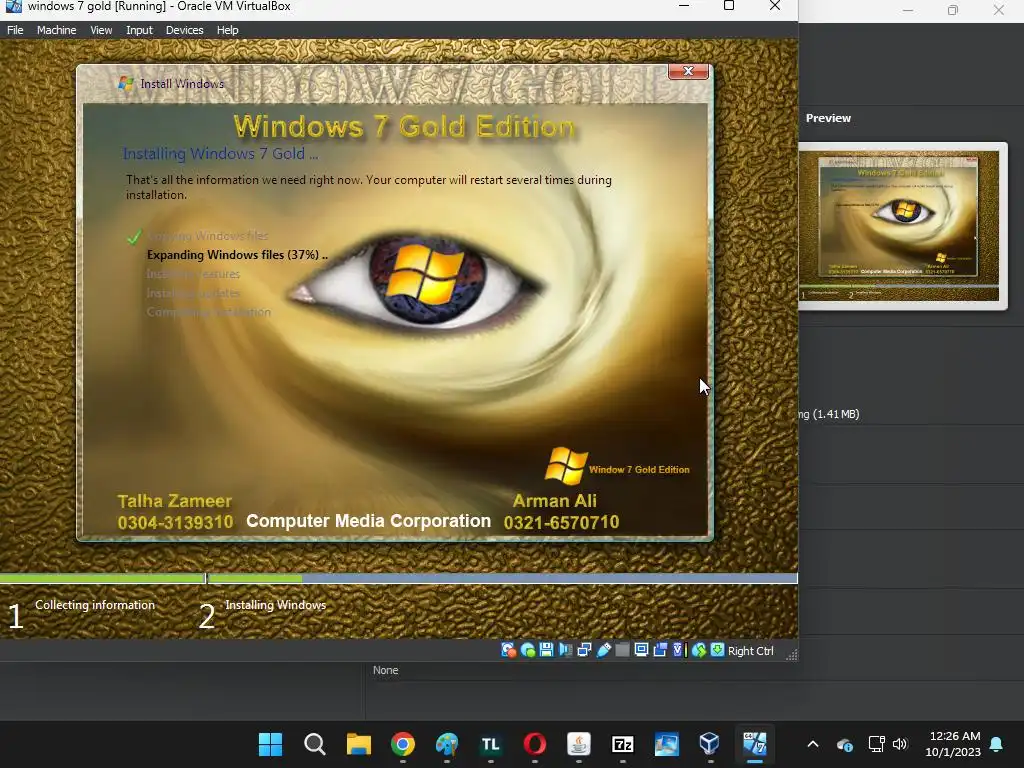This screenshot has width=1024, height=768.
Task: Open taskbar Search
Action: (314, 744)
